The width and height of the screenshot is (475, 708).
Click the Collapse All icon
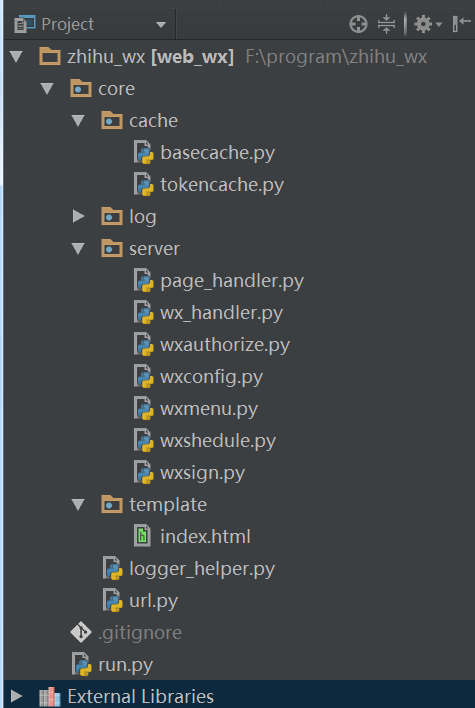coord(386,24)
